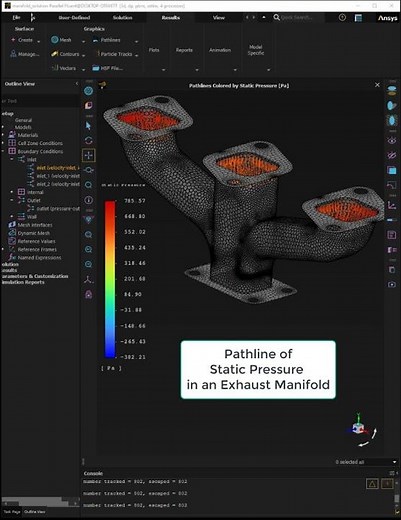Open the Particle Tracks dropdown arrow
Viewport: 401px width, 520px height.
[x=137, y=56]
